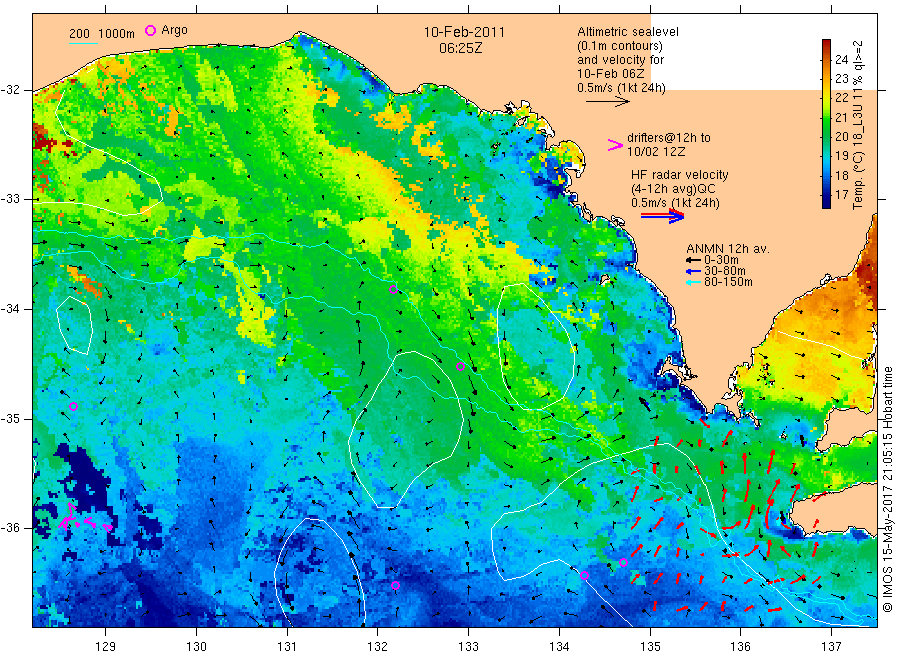Click the IMOS copyright timestamp text
This screenshot has height=660, width=900.
(888, 489)
